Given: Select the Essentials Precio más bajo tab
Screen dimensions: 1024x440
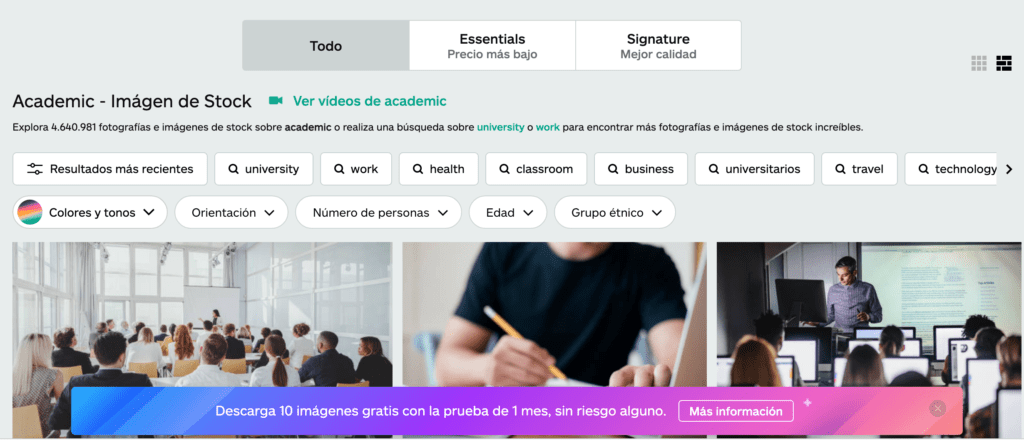Looking at the screenshot, I should coord(492,46).
